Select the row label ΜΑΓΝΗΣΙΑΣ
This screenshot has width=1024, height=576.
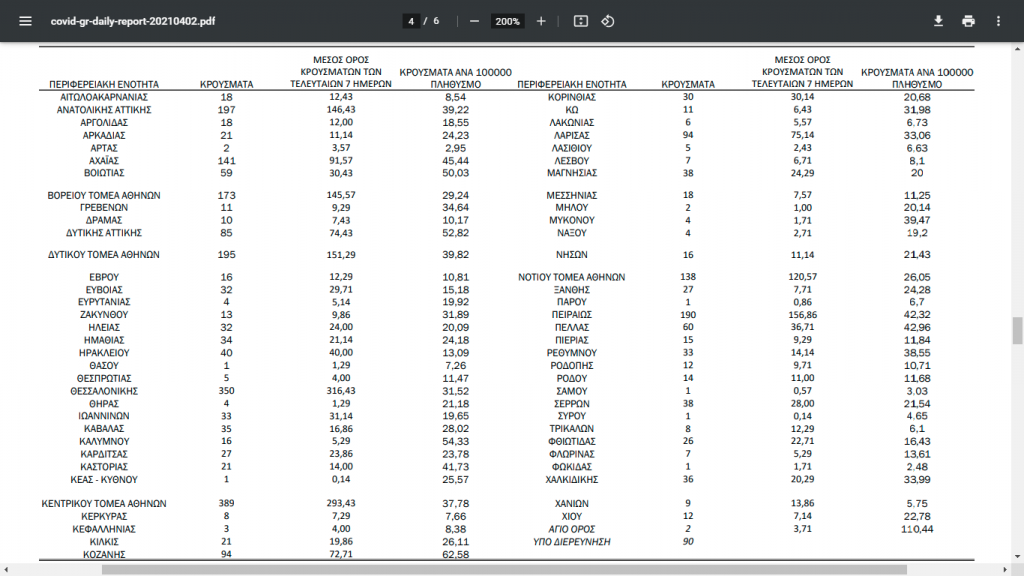pos(571,173)
